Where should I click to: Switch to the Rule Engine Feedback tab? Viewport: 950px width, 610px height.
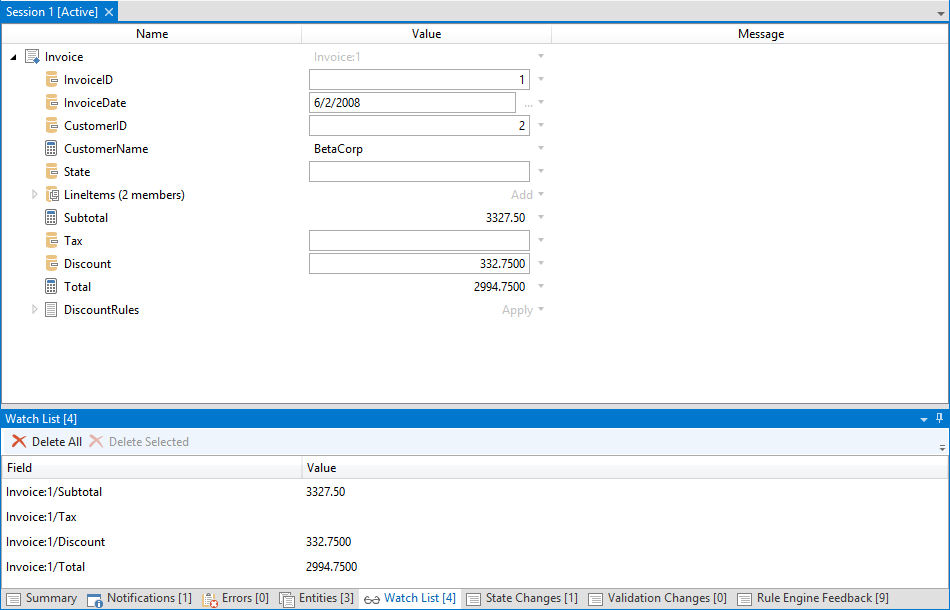813,598
